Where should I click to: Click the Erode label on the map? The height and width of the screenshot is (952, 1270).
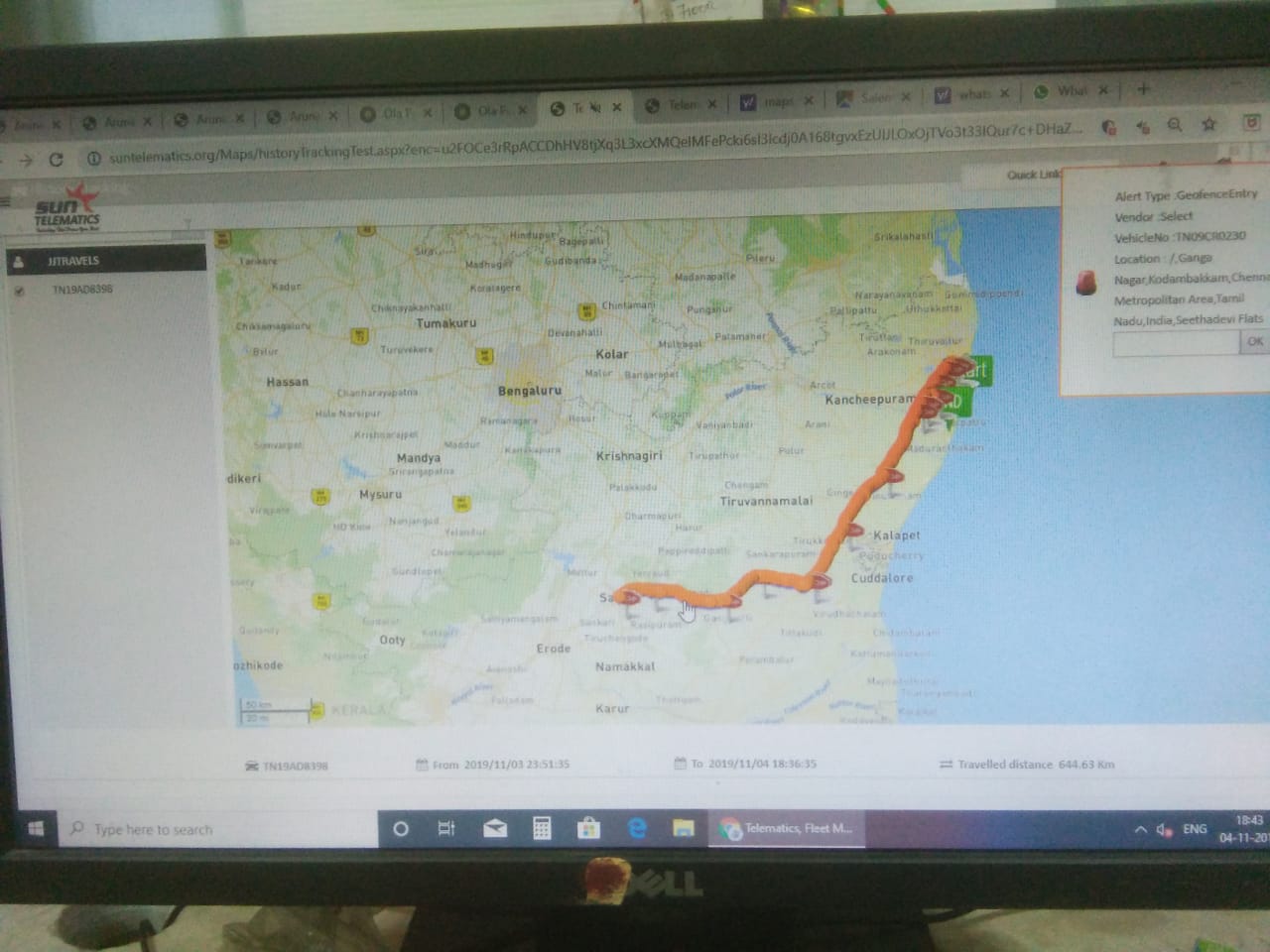pyautogui.click(x=554, y=649)
